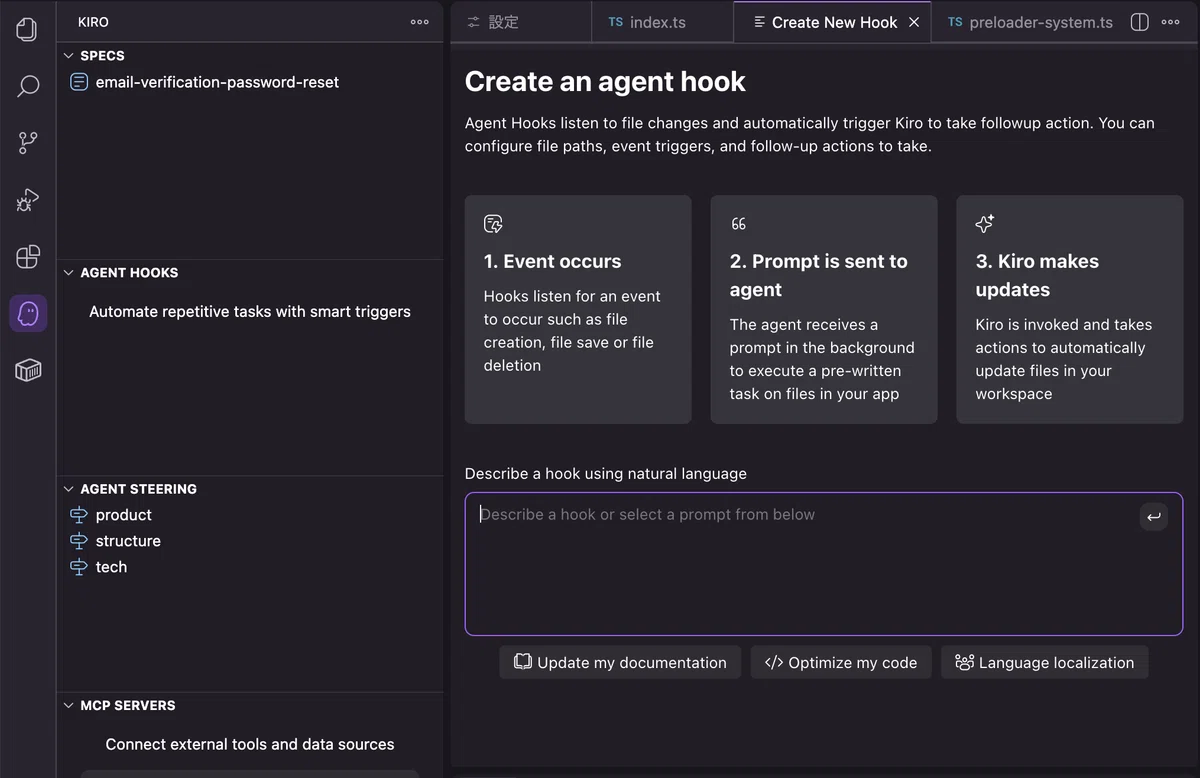Click the submit arrow in hook description box
This screenshot has height=778, width=1200.
tap(1154, 517)
